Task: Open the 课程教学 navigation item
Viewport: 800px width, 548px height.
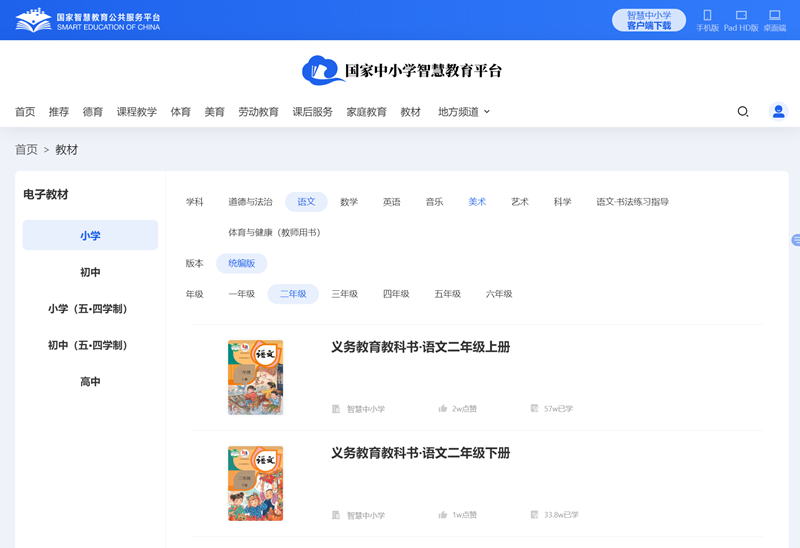Action: click(137, 112)
